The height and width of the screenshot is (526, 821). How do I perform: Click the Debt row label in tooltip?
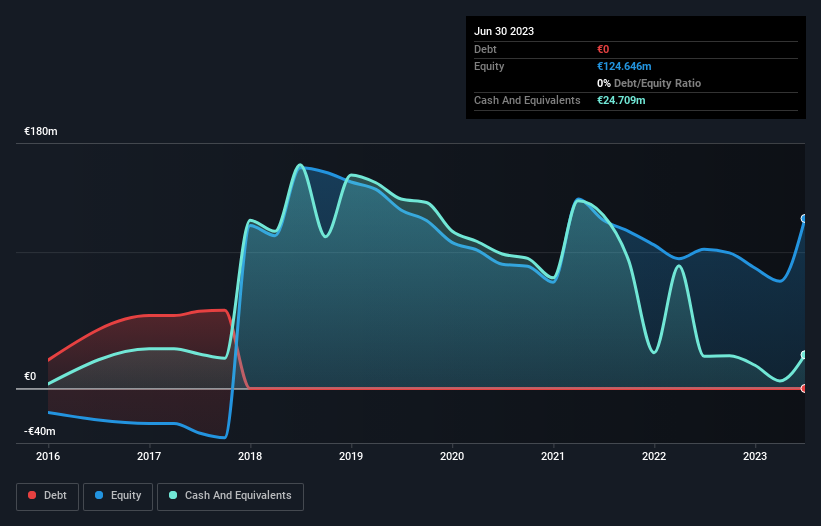point(485,49)
